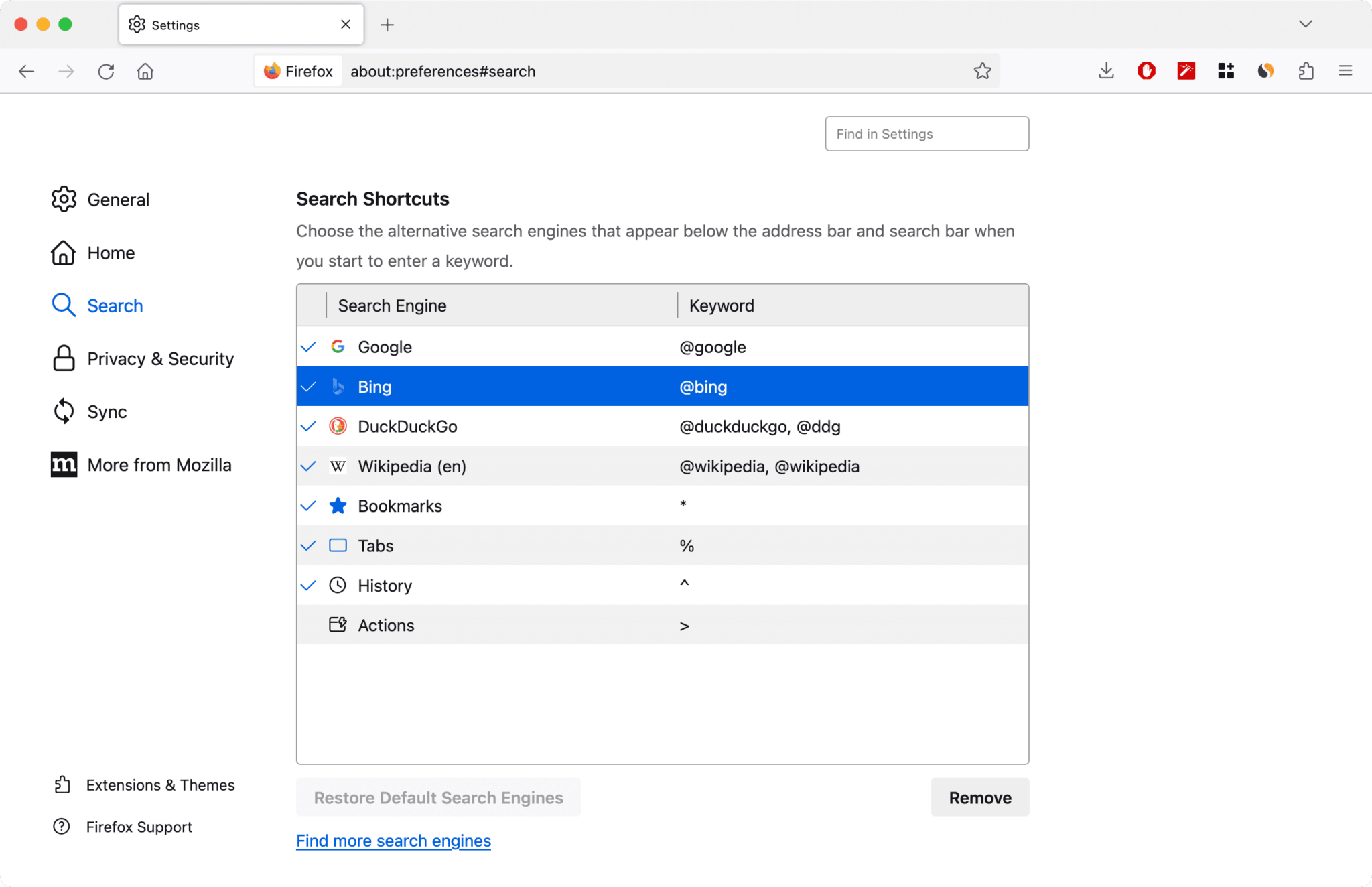The width and height of the screenshot is (1372, 887).
Task: Click the Search Engine column header
Action: (x=501, y=305)
